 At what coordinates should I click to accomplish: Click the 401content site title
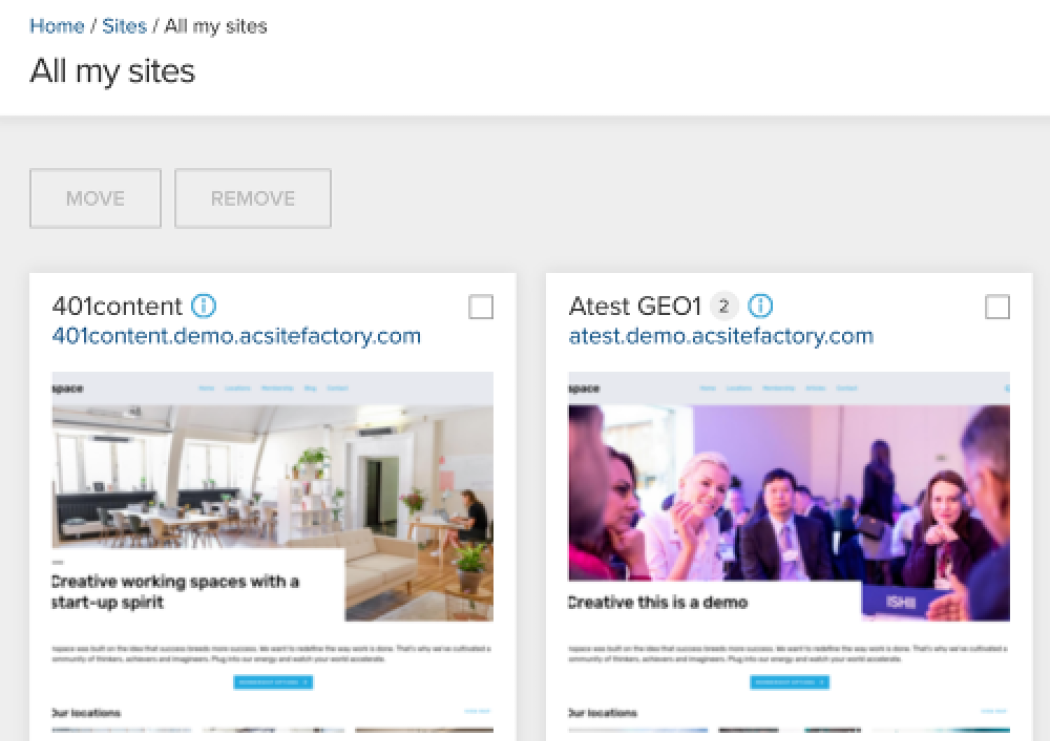[117, 306]
